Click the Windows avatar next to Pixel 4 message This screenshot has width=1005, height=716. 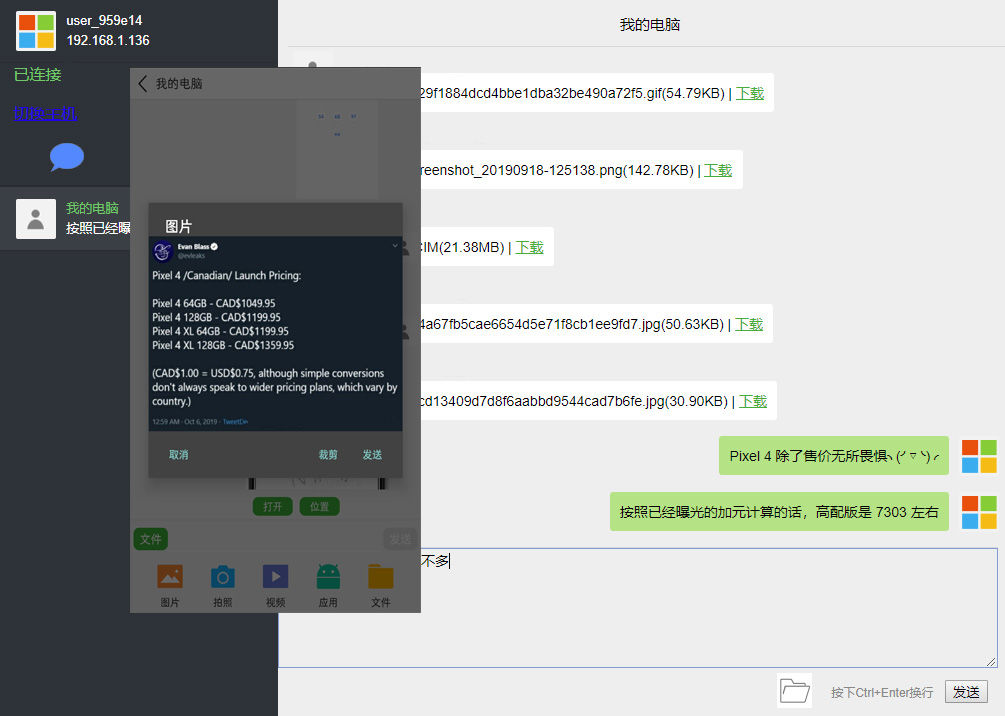979,456
